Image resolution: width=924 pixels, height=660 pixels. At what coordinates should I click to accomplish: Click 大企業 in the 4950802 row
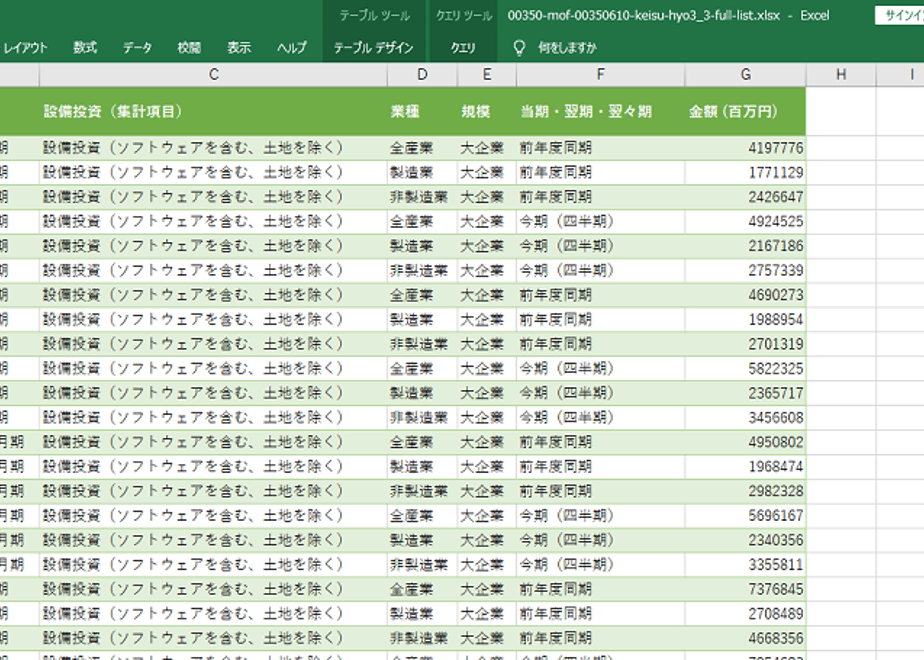coord(482,443)
